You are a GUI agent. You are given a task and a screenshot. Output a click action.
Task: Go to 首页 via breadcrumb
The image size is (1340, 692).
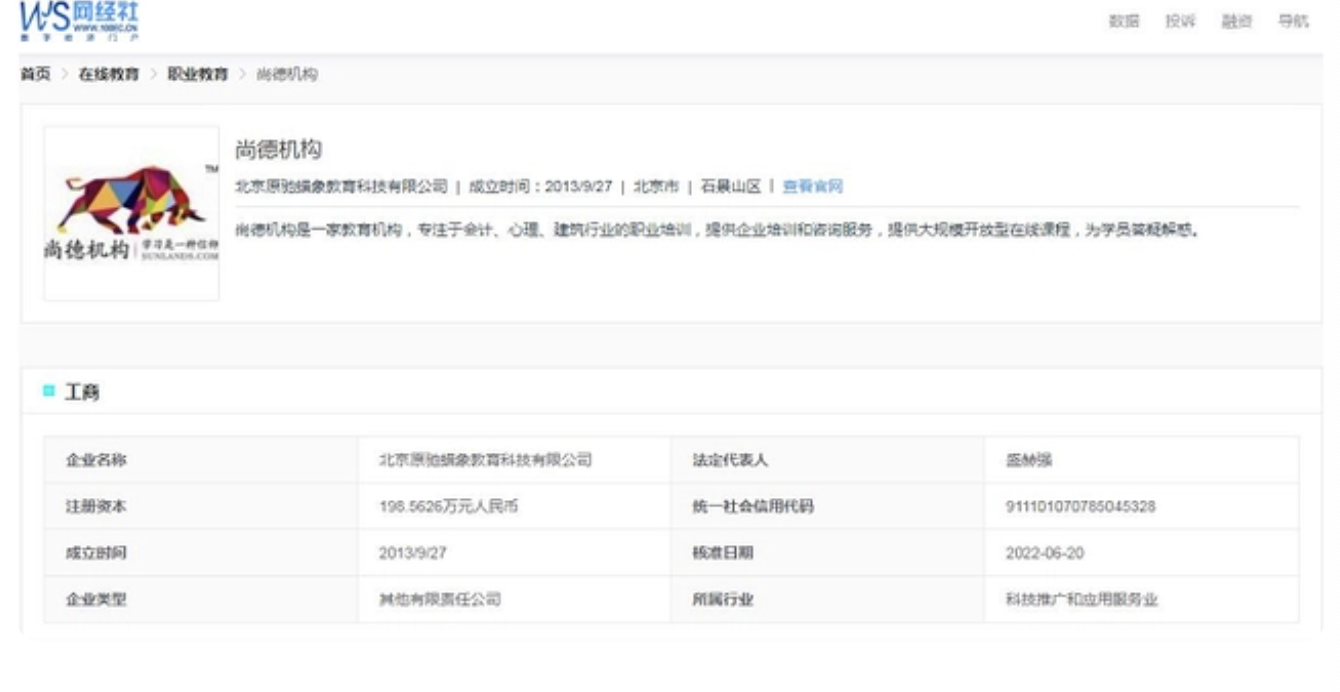point(35,75)
